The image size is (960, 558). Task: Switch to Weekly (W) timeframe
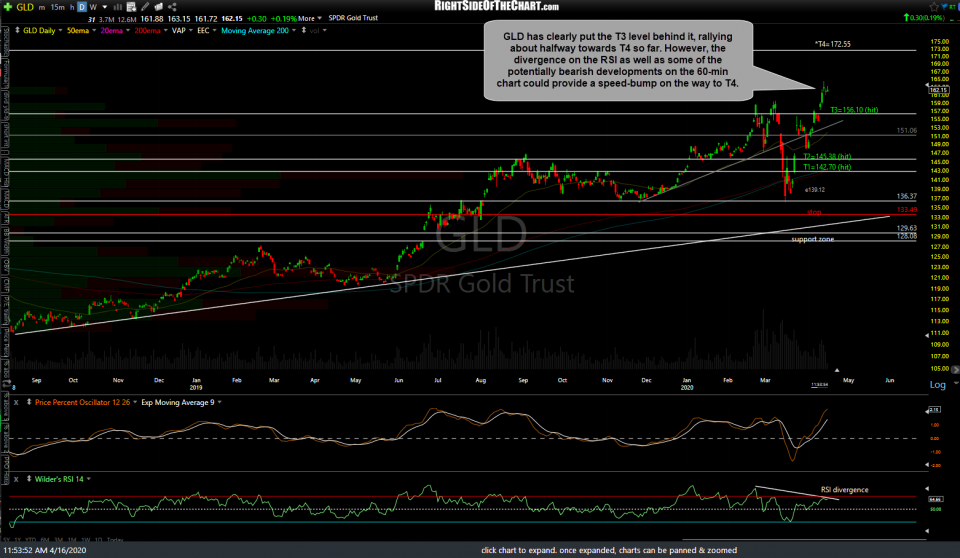point(93,7)
